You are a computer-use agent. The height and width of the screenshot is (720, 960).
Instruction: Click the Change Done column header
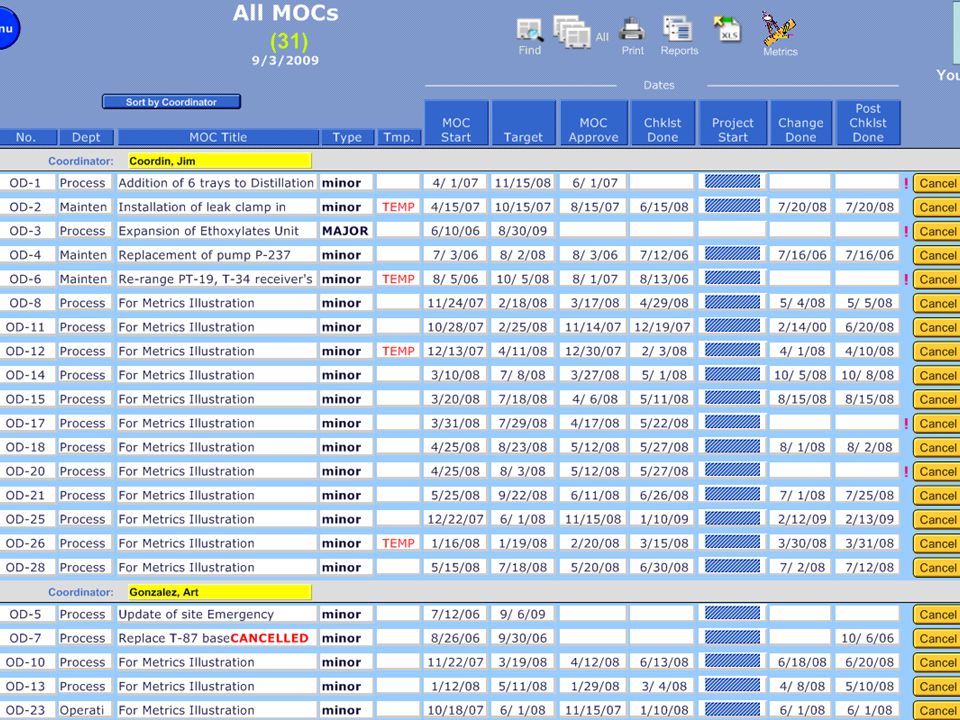pyautogui.click(x=801, y=123)
